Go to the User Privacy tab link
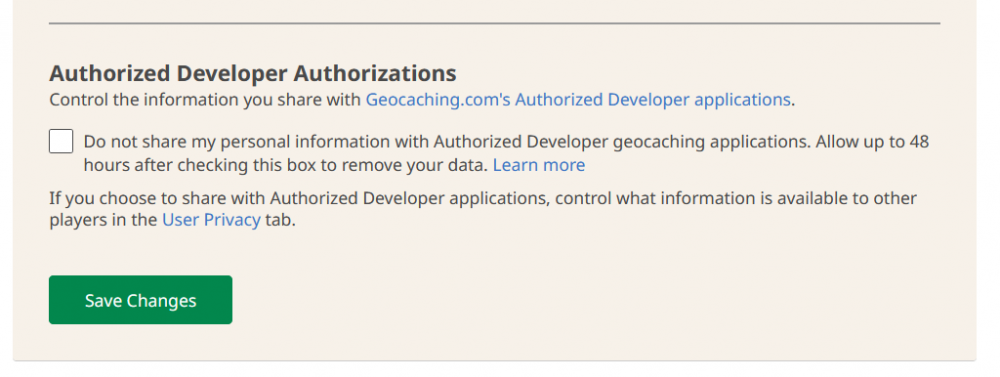Screen dimensions: 1000x377 (x=211, y=220)
